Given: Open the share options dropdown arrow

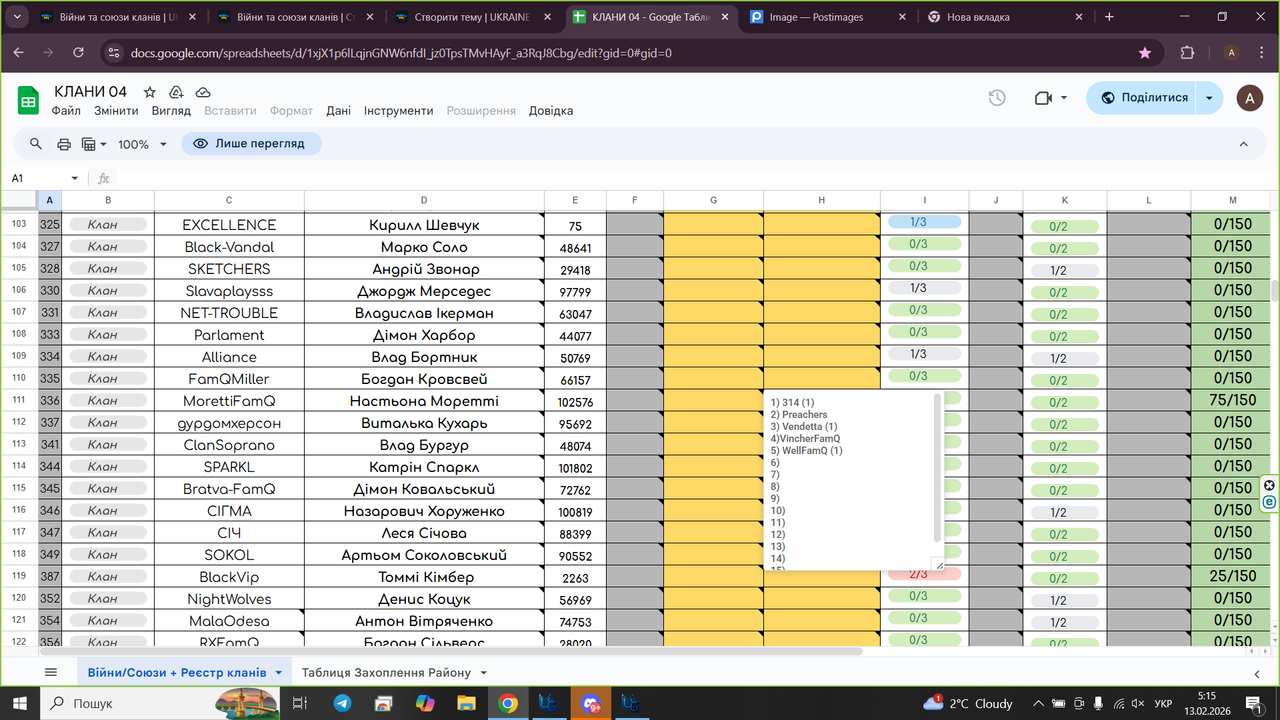Looking at the screenshot, I should (x=1210, y=98).
